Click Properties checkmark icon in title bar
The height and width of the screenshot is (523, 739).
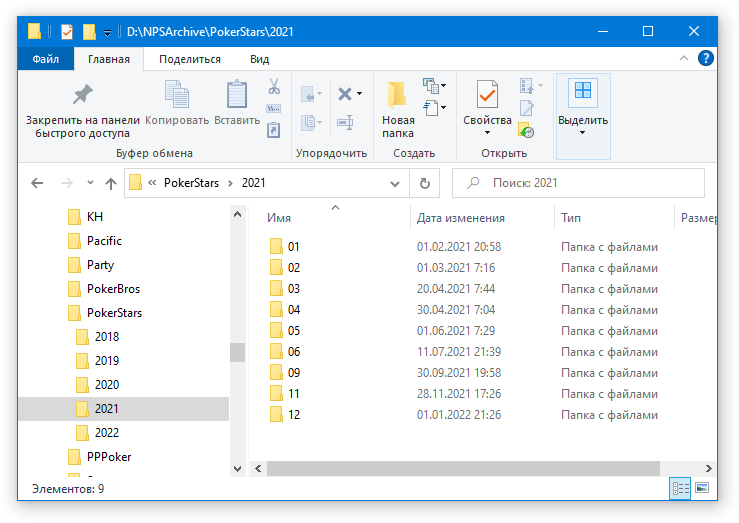click(66, 32)
